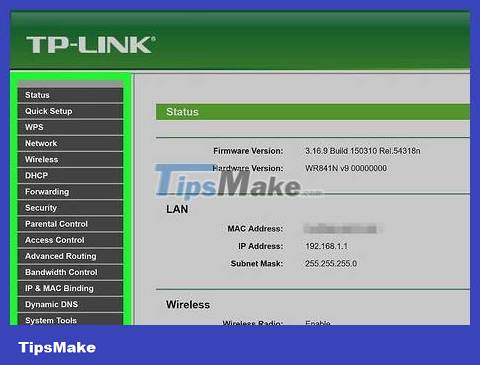Screen dimensions: 480x365
Task: Open Advanced Routing menu
Action: pyautogui.click(x=70, y=256)
